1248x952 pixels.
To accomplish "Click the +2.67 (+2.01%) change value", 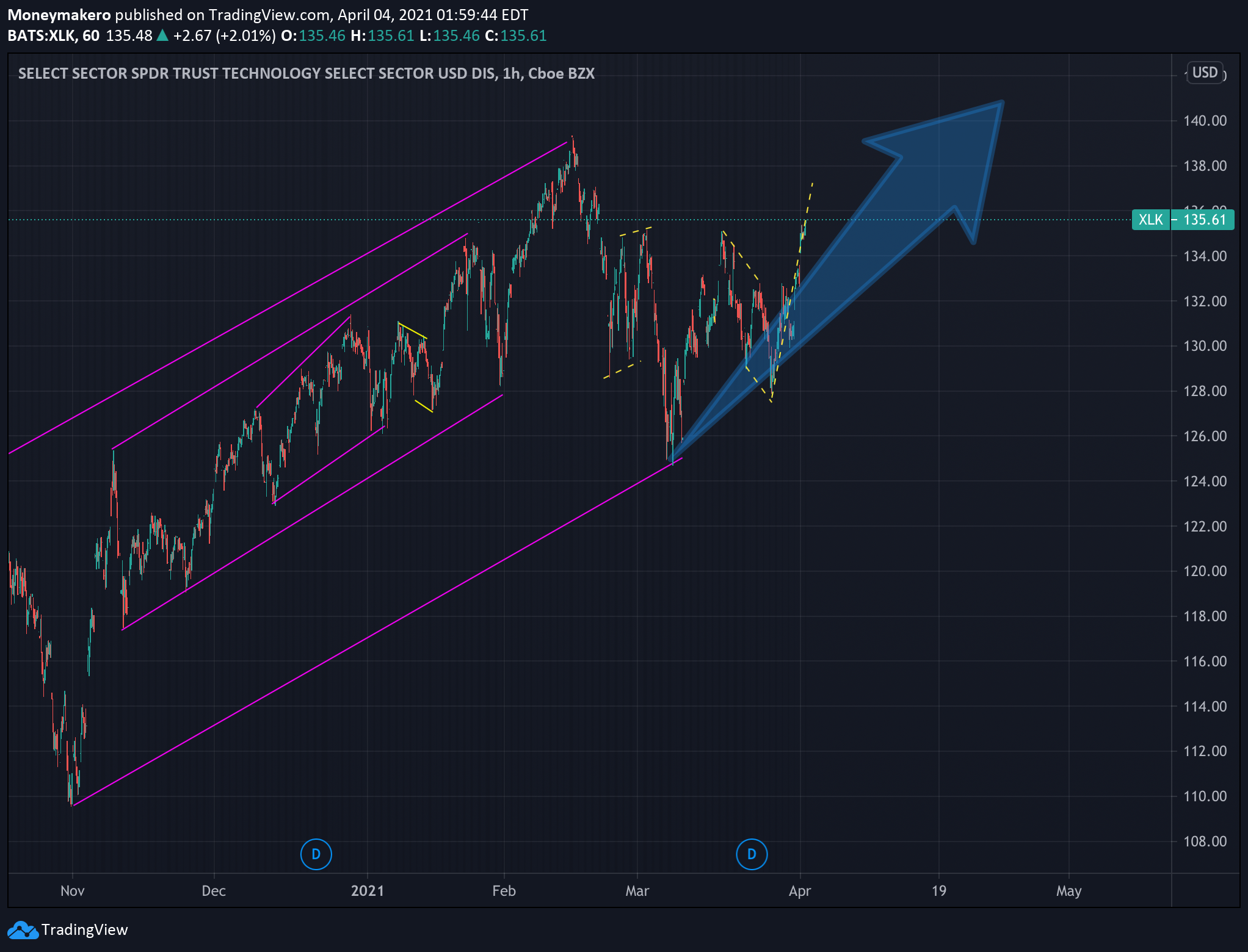I will (x=224, y=35).
